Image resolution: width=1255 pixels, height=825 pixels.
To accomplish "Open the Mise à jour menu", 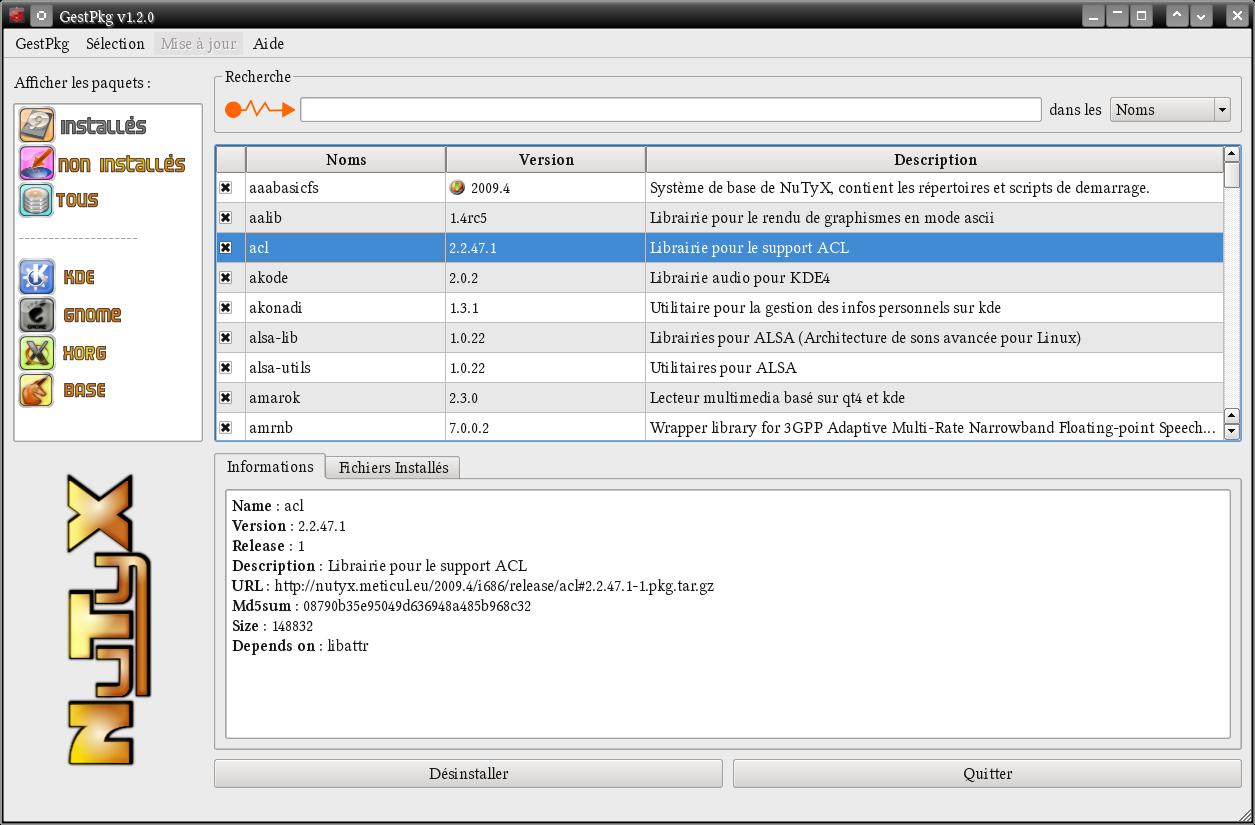I will pos(199,43).
